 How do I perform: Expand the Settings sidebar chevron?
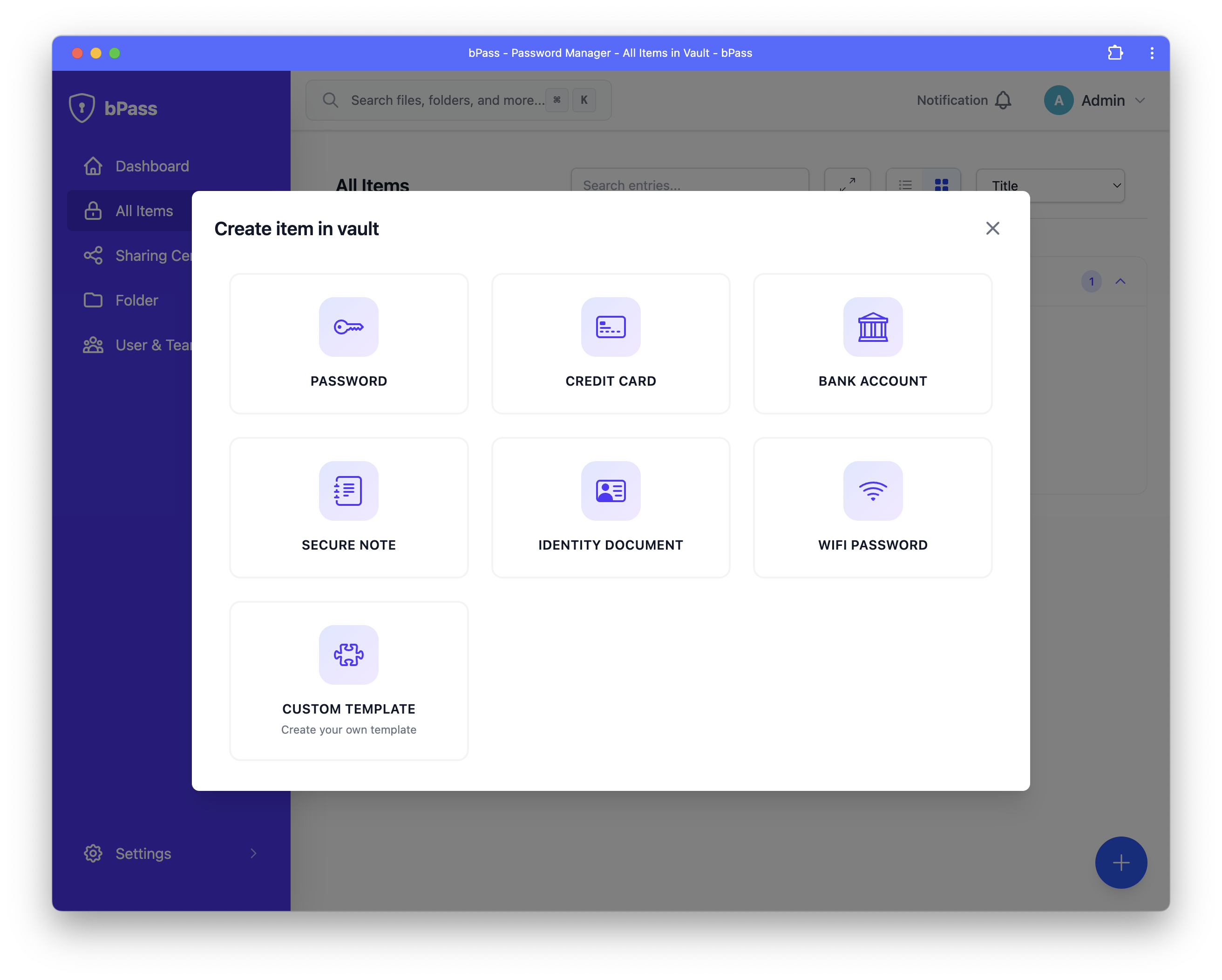coord(253,853)
